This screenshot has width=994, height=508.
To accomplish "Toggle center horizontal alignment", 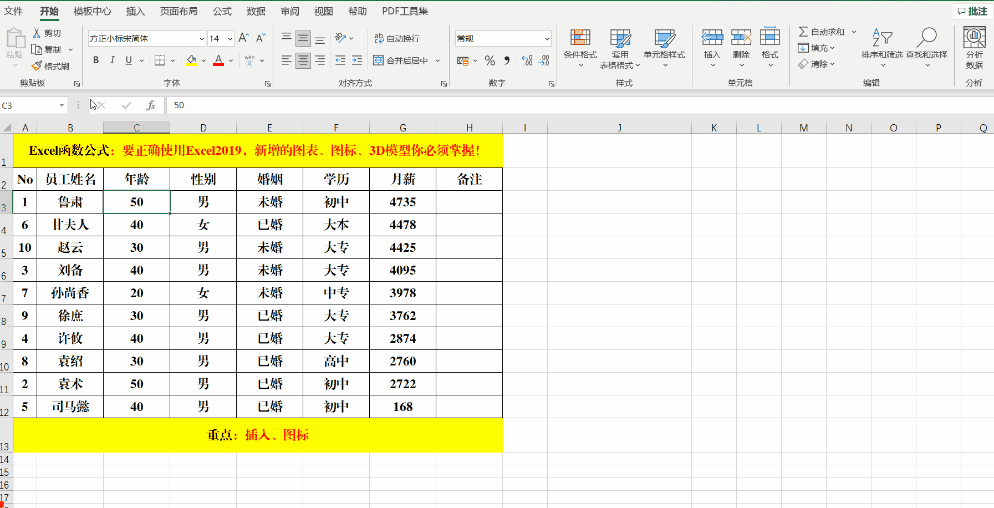I will [303, 60].
